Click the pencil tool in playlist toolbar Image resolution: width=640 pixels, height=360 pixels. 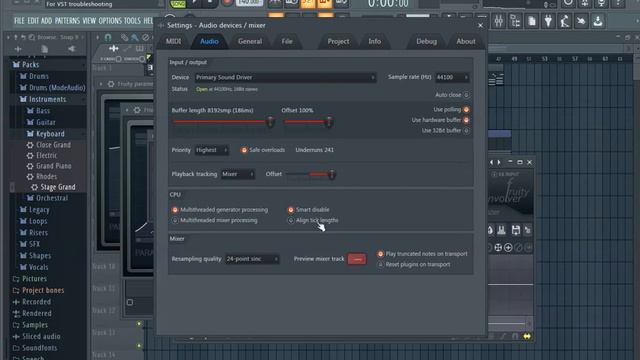pos(124,38)
